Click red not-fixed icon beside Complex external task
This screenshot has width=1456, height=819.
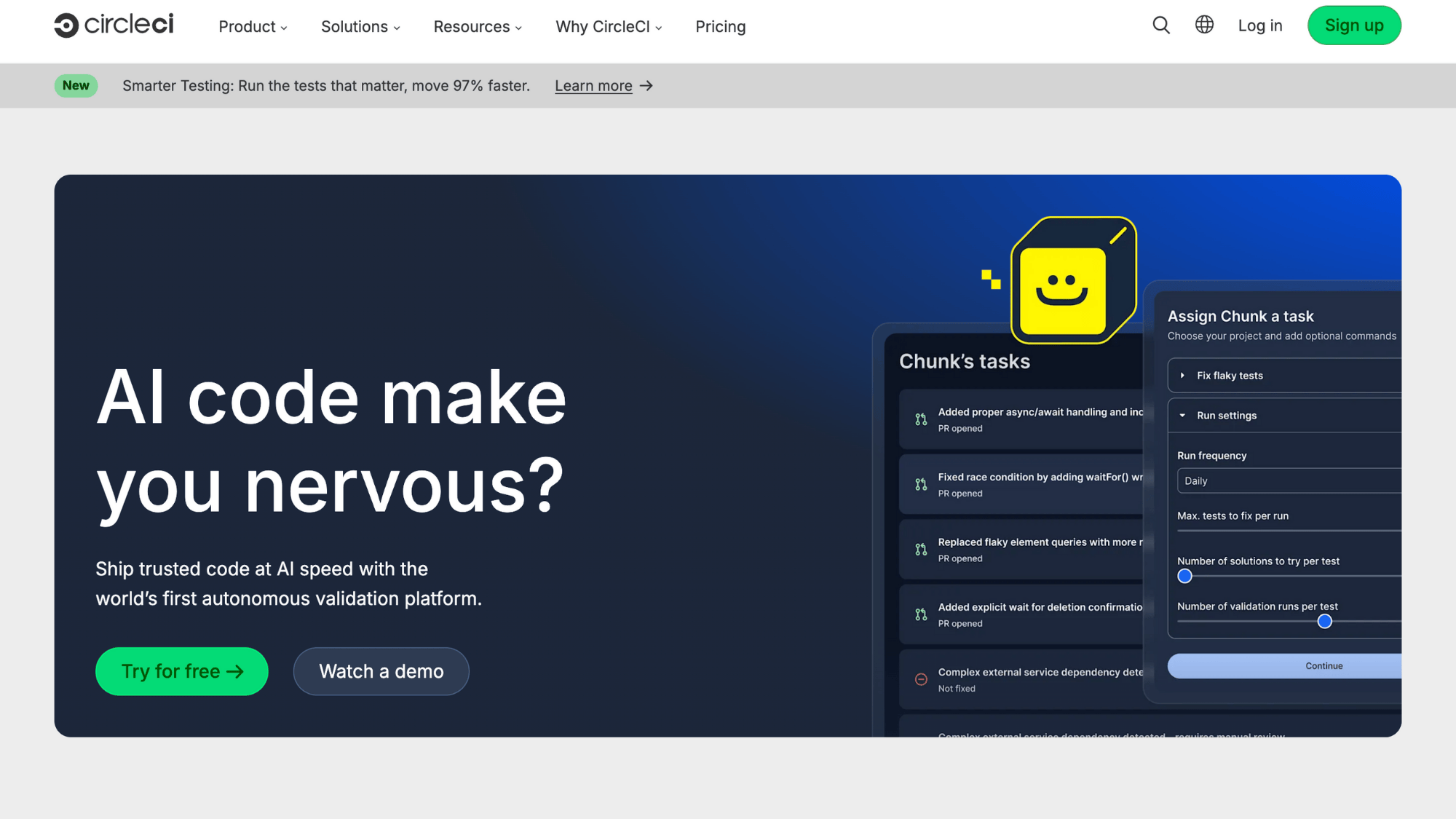pos(921,679)
